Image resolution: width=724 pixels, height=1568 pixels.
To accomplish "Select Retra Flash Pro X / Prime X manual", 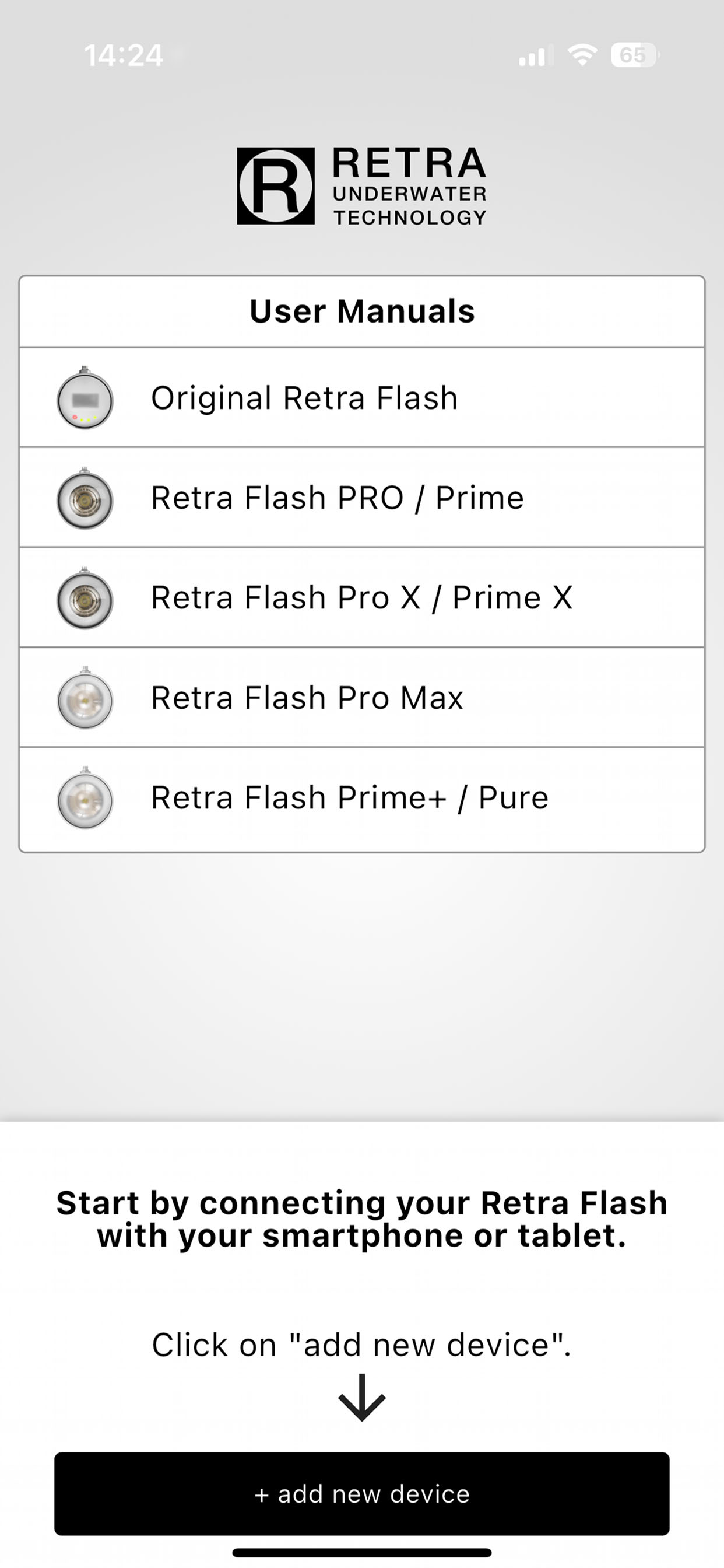I will click(x=361, y=598).
